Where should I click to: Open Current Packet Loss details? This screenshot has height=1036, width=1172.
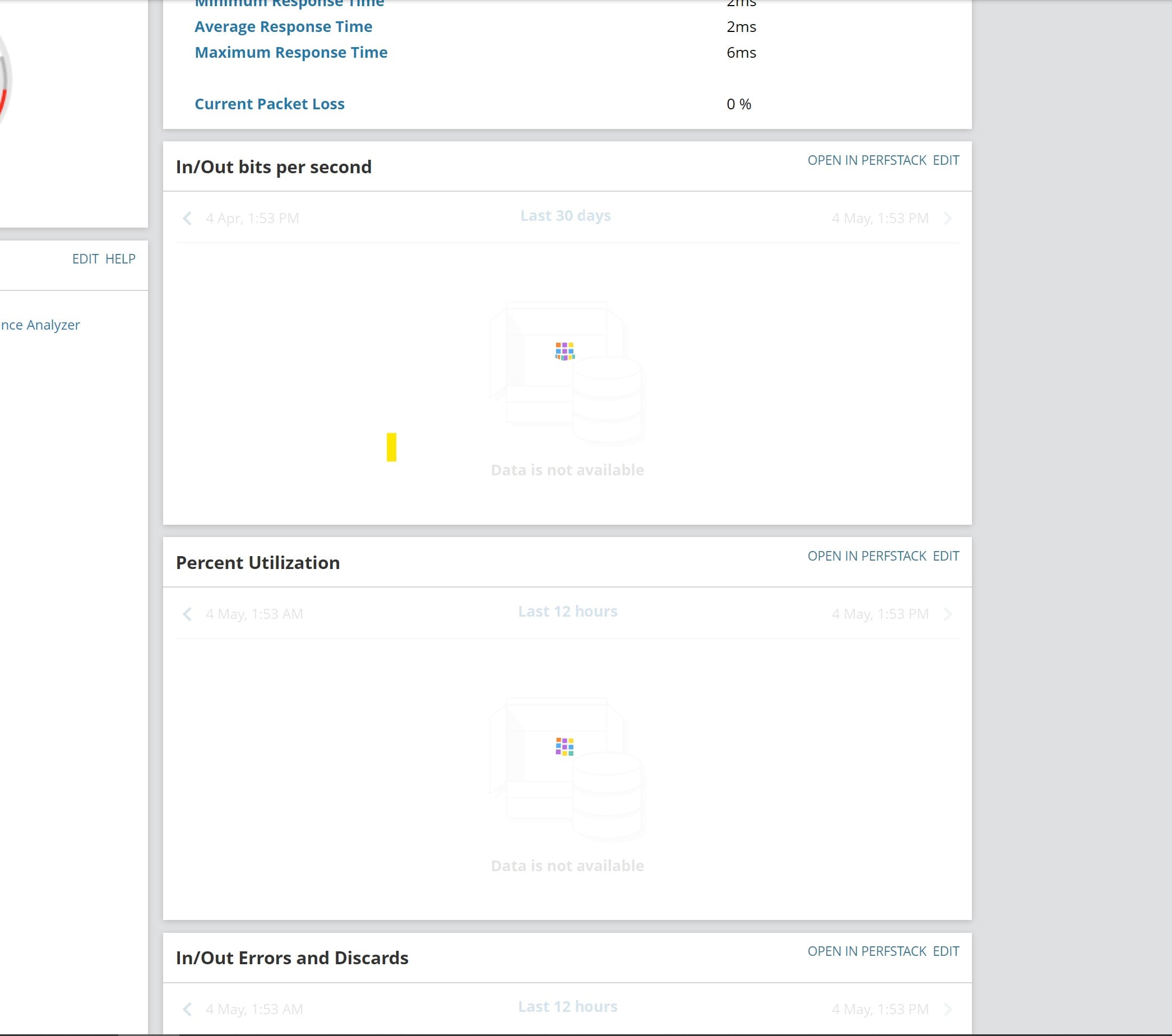tap(270, 104)
